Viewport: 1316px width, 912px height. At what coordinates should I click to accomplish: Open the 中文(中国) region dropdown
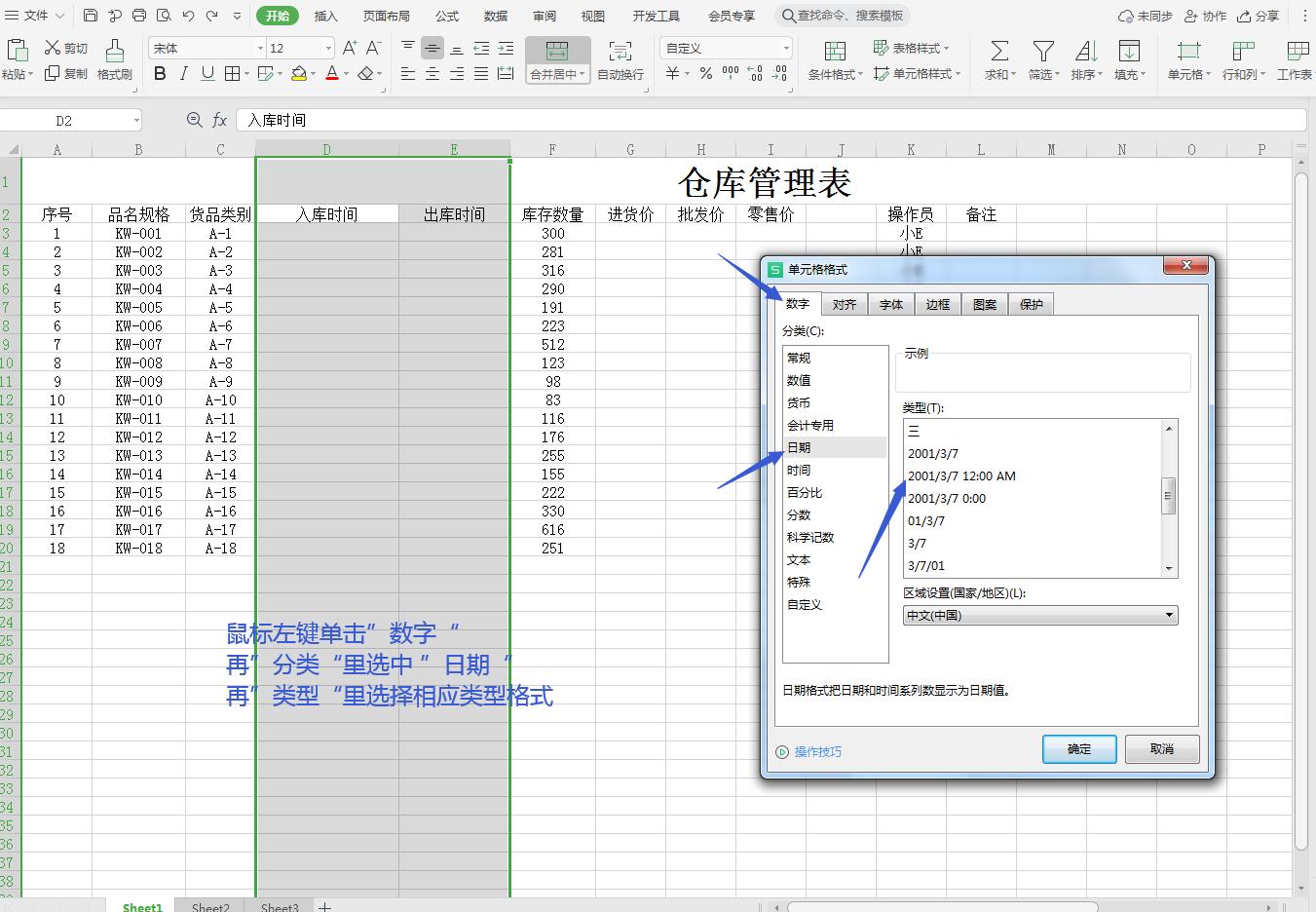pos(1167,615)
